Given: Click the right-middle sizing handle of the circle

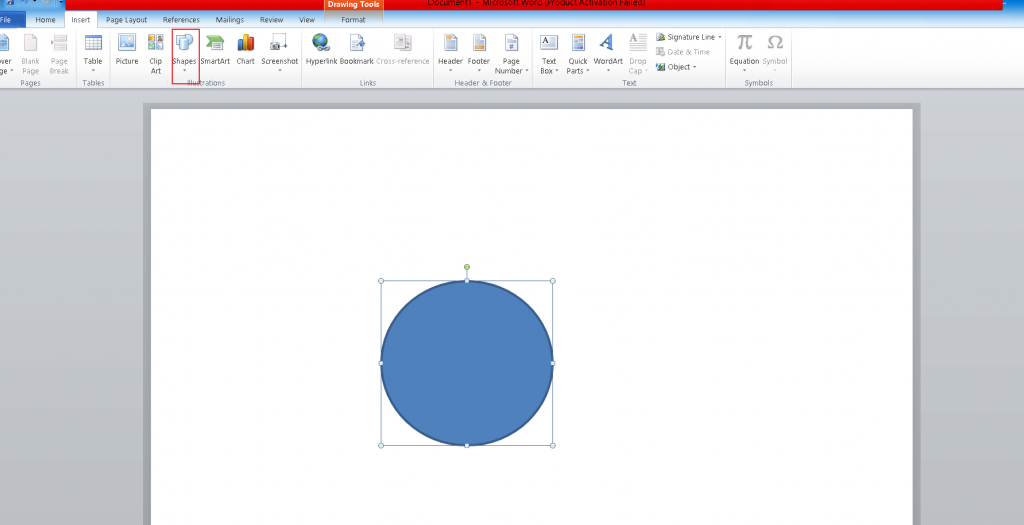Looking at the screenshot, I should pyautogui.click(x=553, y=363).
